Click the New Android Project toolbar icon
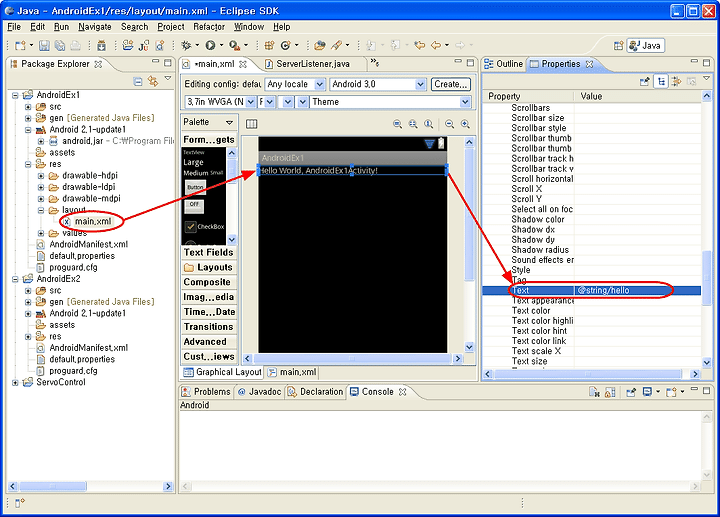 (128, 45)
